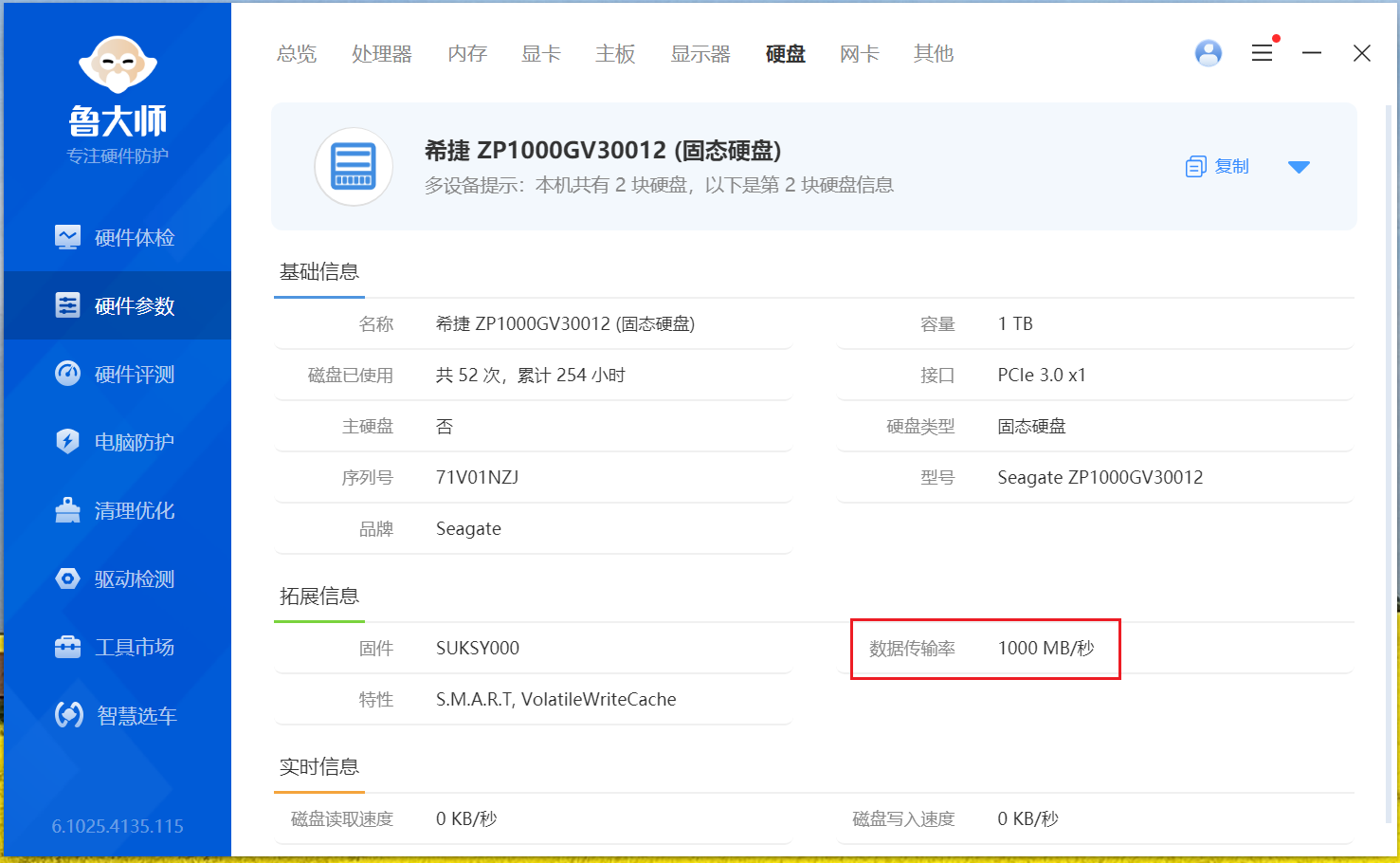This screenshot has height=863, width=1400.
Task: Select 硬件参数 in the sidebar
Action: (118, 305)
